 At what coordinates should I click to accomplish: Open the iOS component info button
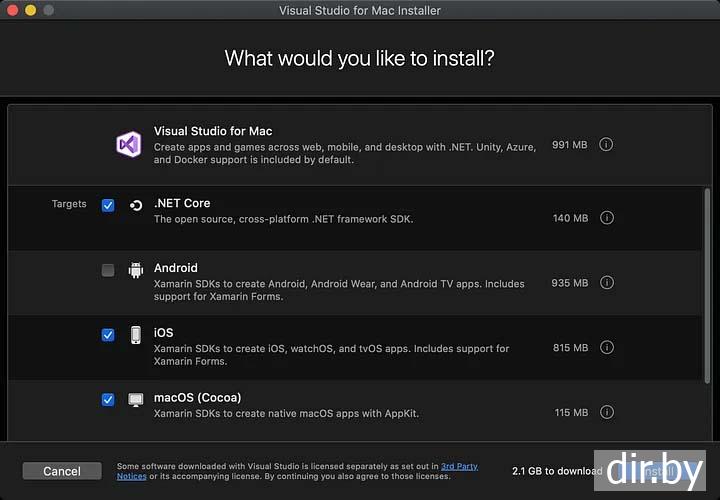coord(606,347)
